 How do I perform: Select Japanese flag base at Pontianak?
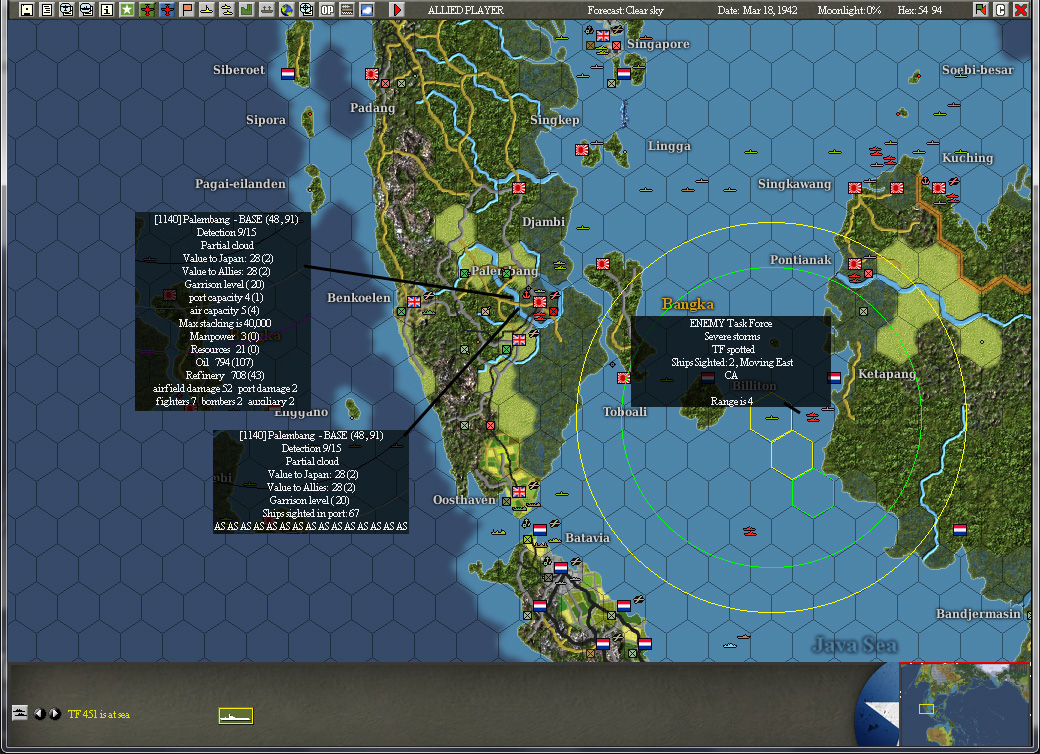click(x=855, y=264)
